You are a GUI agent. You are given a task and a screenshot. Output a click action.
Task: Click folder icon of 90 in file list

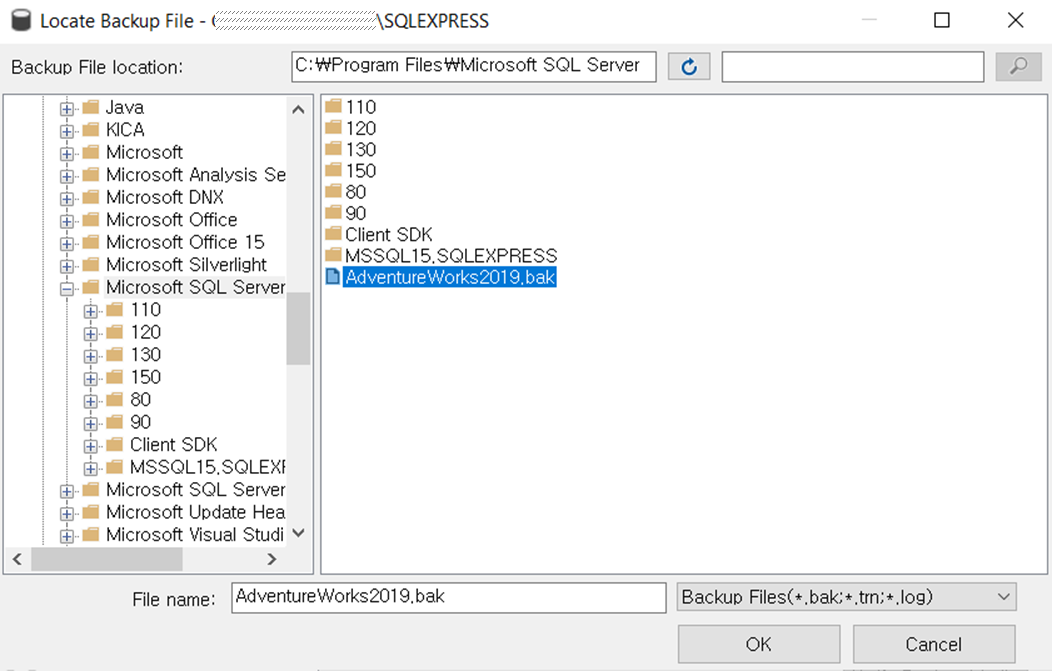(333, 213)
